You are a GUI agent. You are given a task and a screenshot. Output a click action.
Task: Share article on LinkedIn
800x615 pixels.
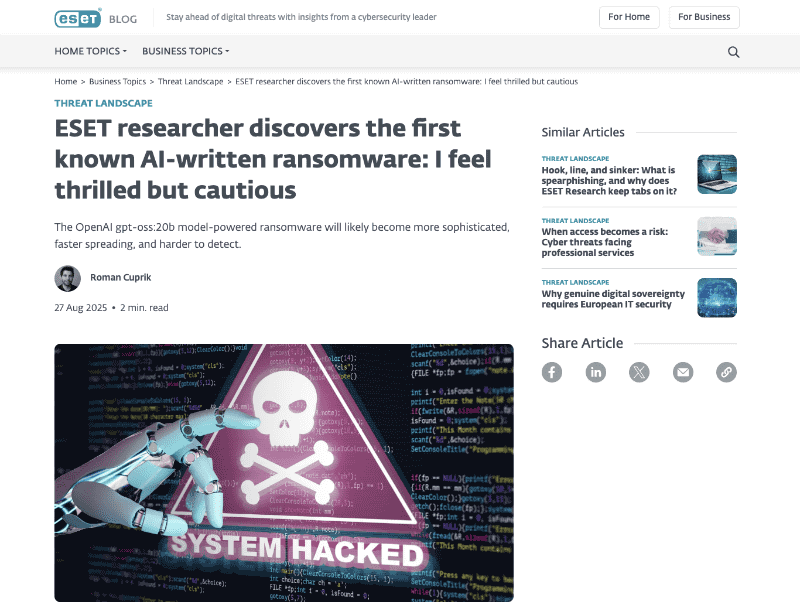595,372
